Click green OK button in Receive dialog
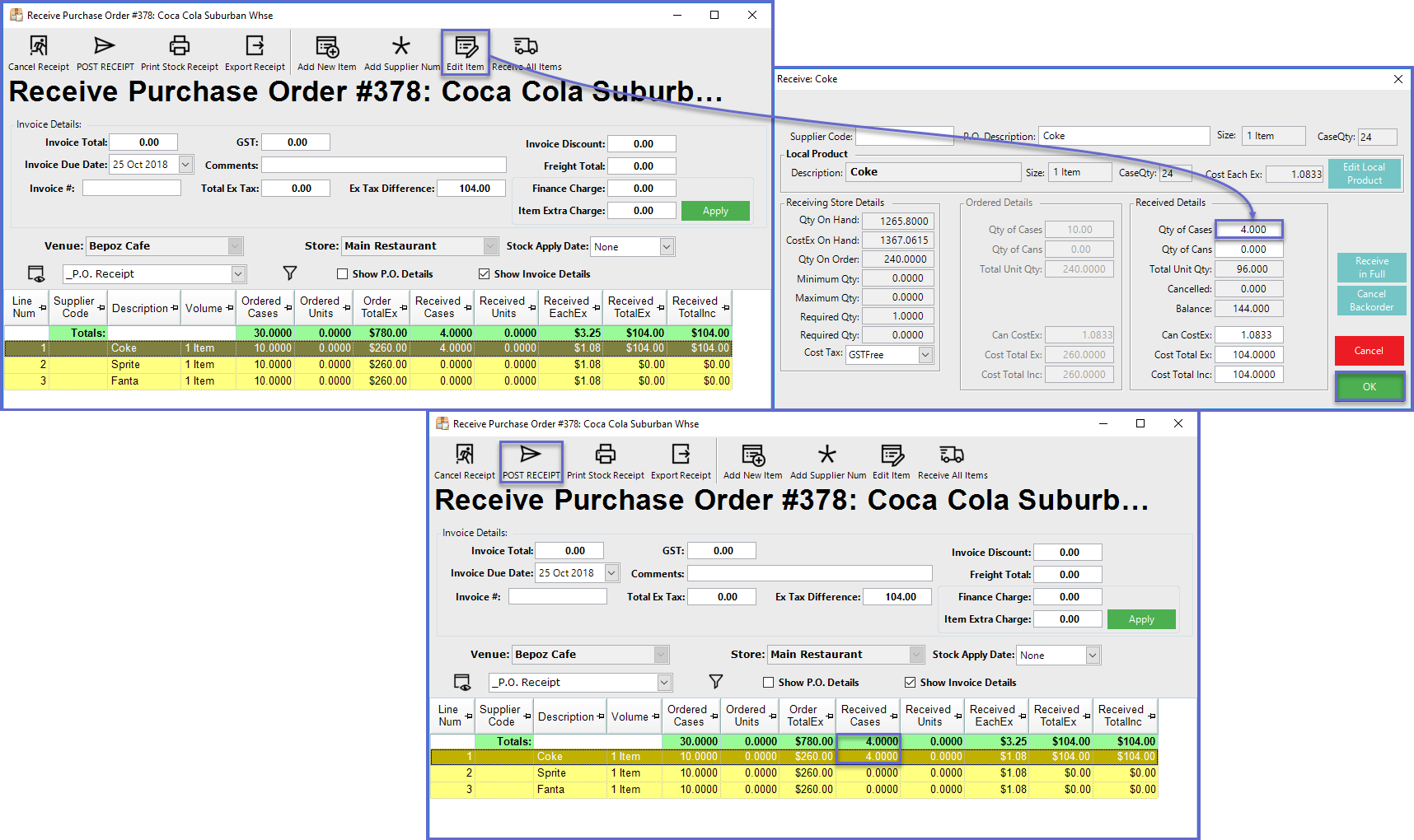The image size is (1414, 840). point(1370,387)
